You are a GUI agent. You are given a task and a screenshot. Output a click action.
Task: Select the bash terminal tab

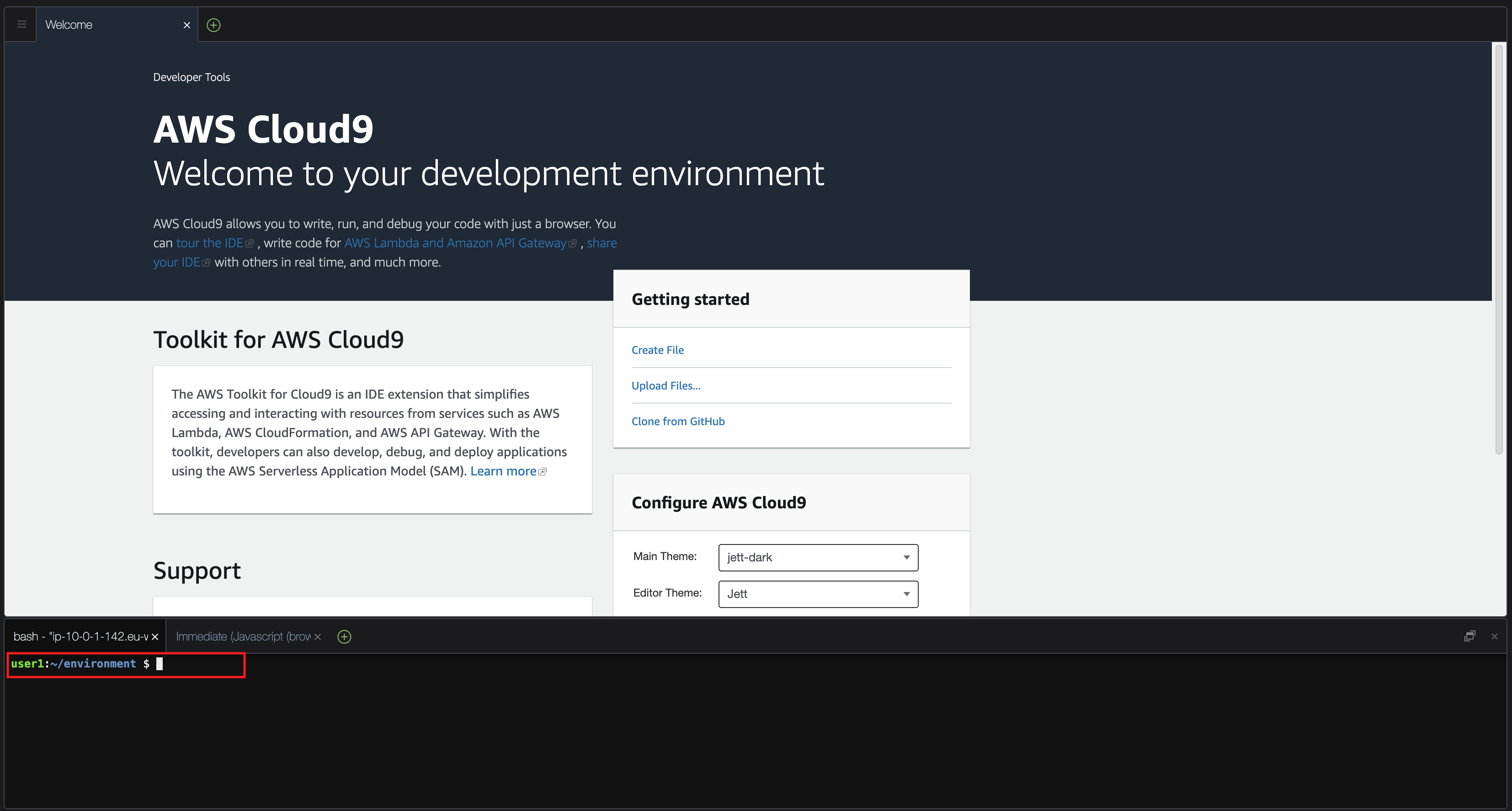(80, 636)
